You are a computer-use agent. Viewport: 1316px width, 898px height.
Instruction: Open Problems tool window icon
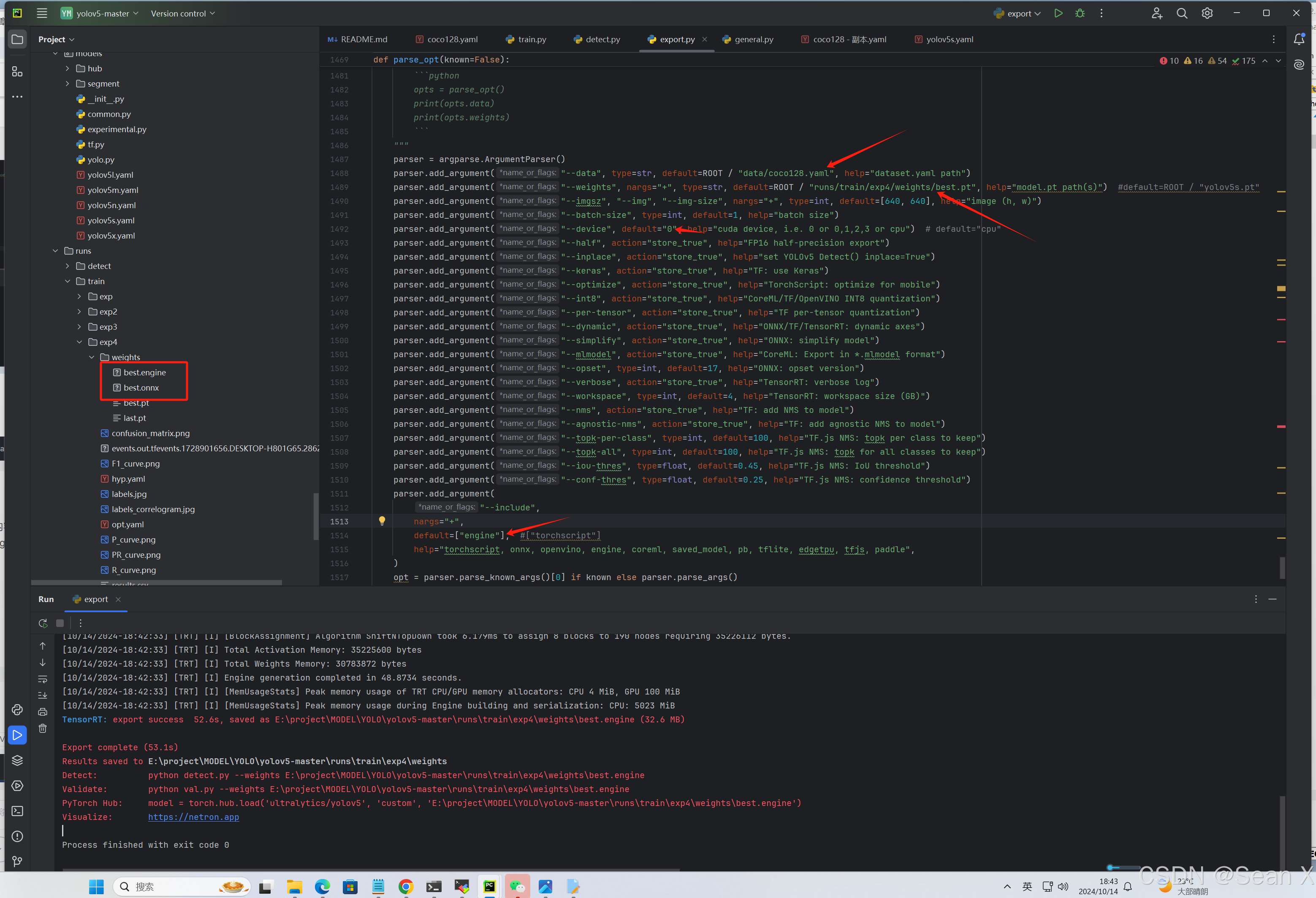pyautogui.click(x=18, y=836)
